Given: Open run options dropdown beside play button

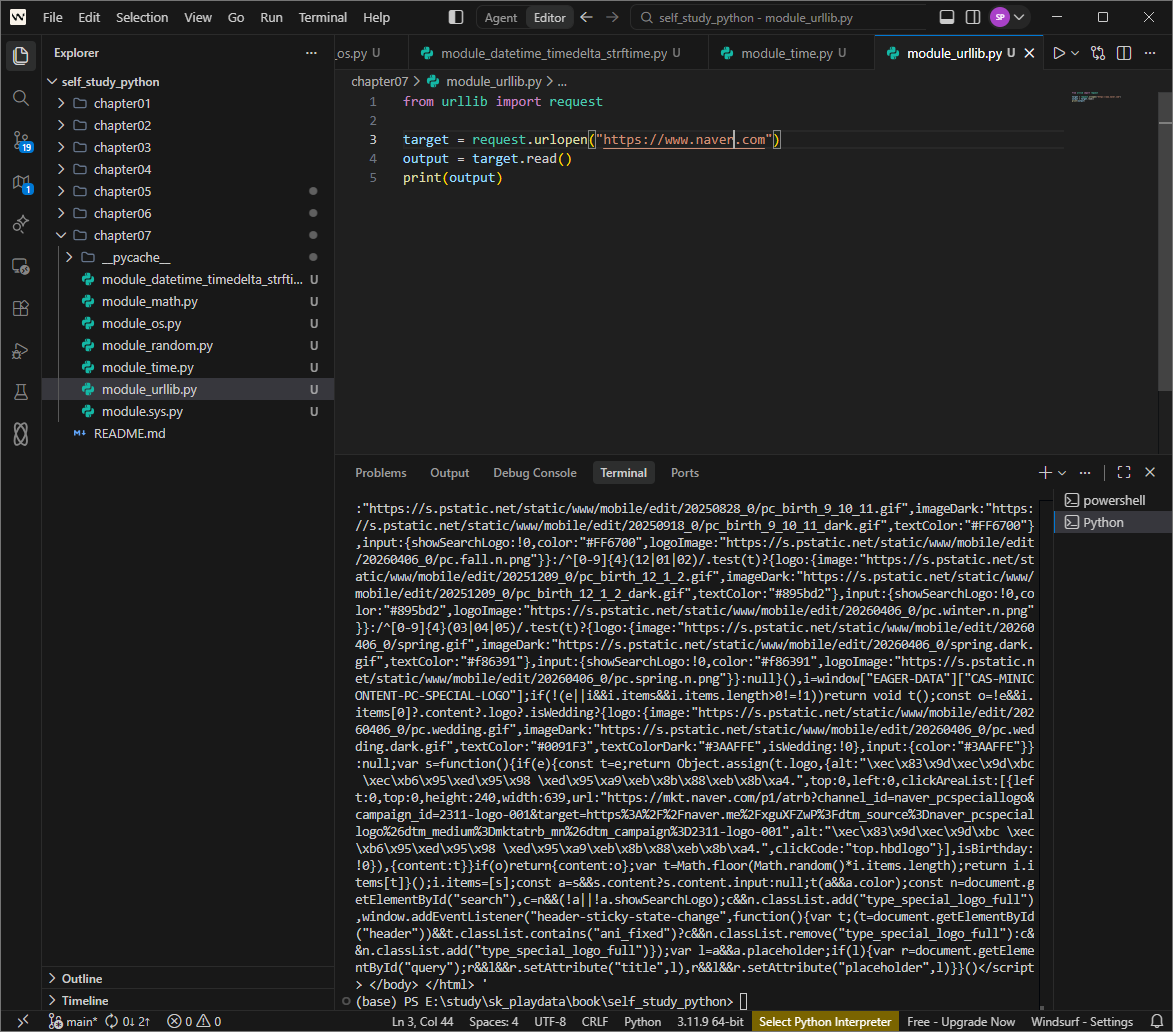Looking at the screenshot, I should click(1075, 53).
